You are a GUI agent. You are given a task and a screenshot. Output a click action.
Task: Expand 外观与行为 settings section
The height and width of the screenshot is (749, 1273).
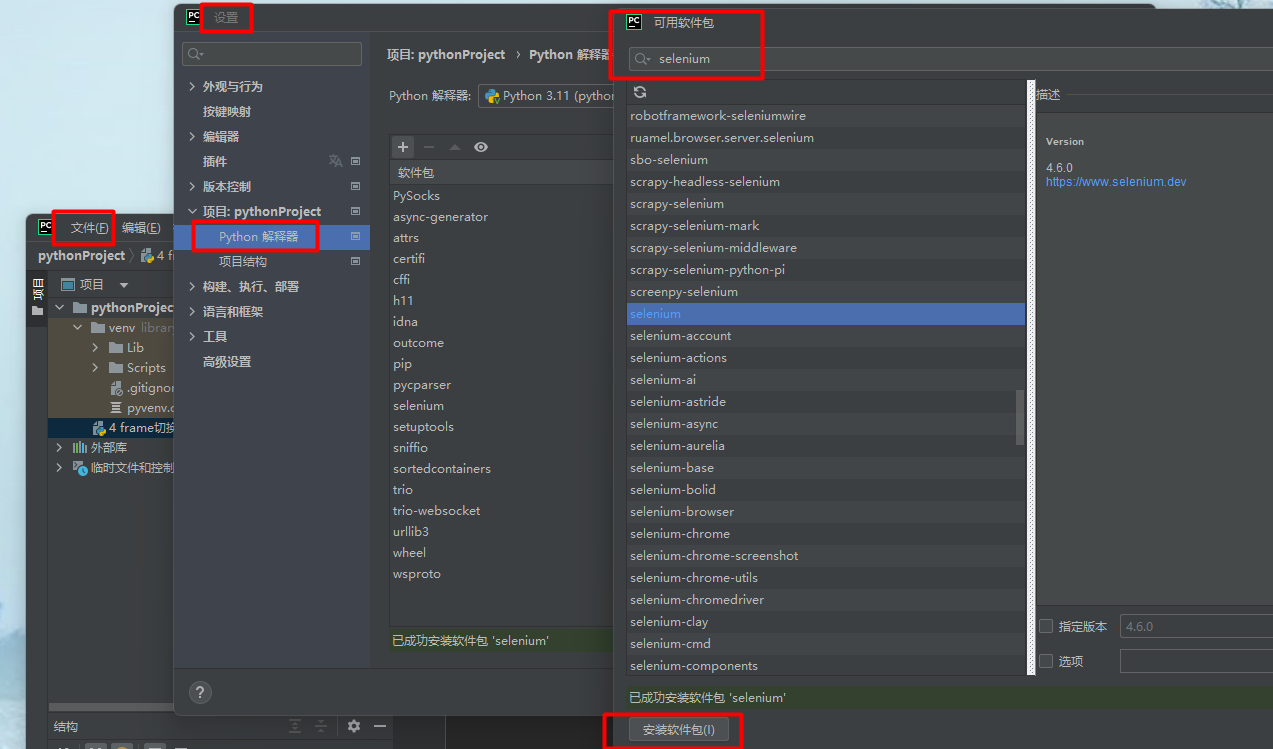192,86
